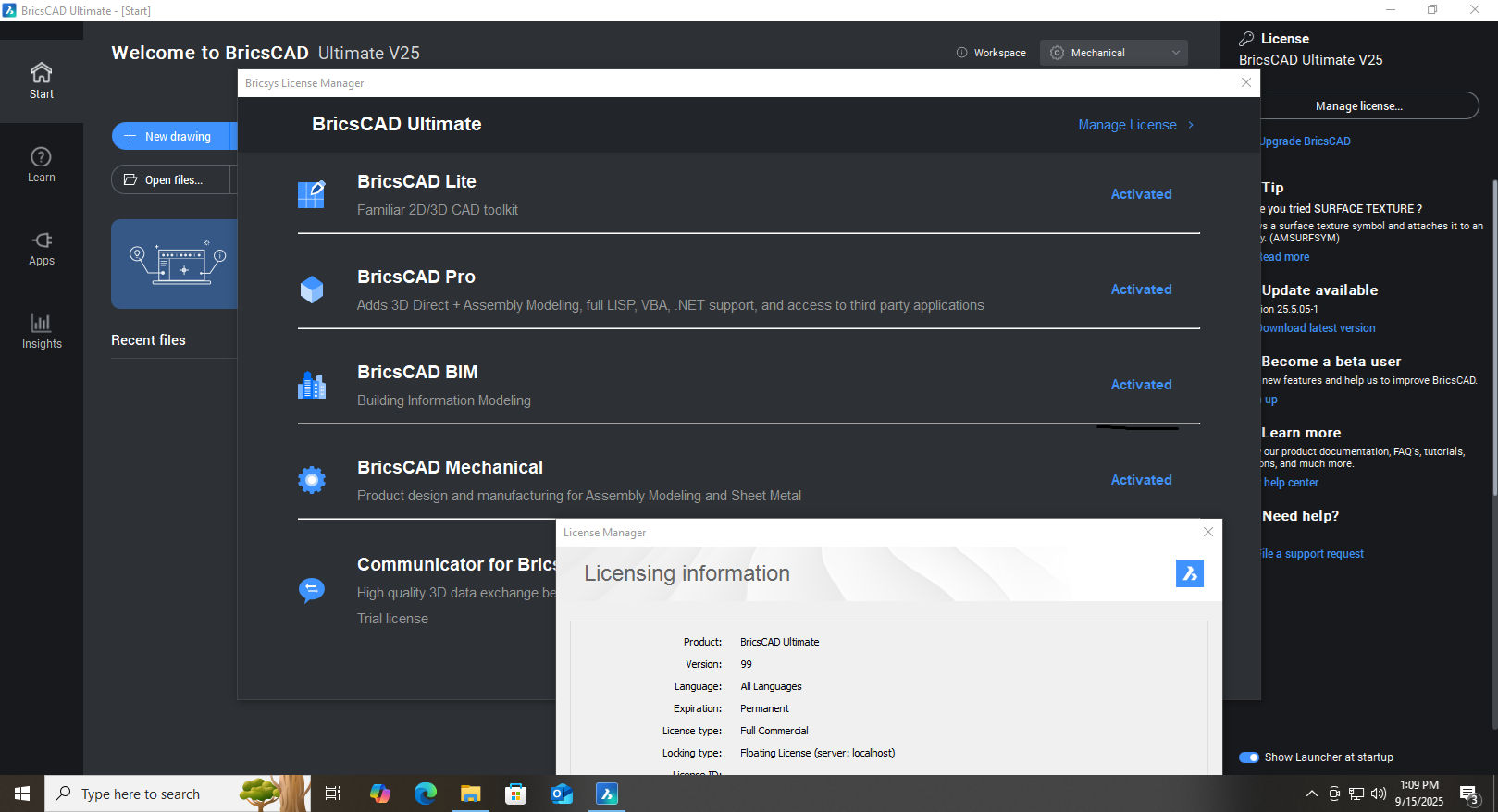Open the Learn section

pos(41,165)
